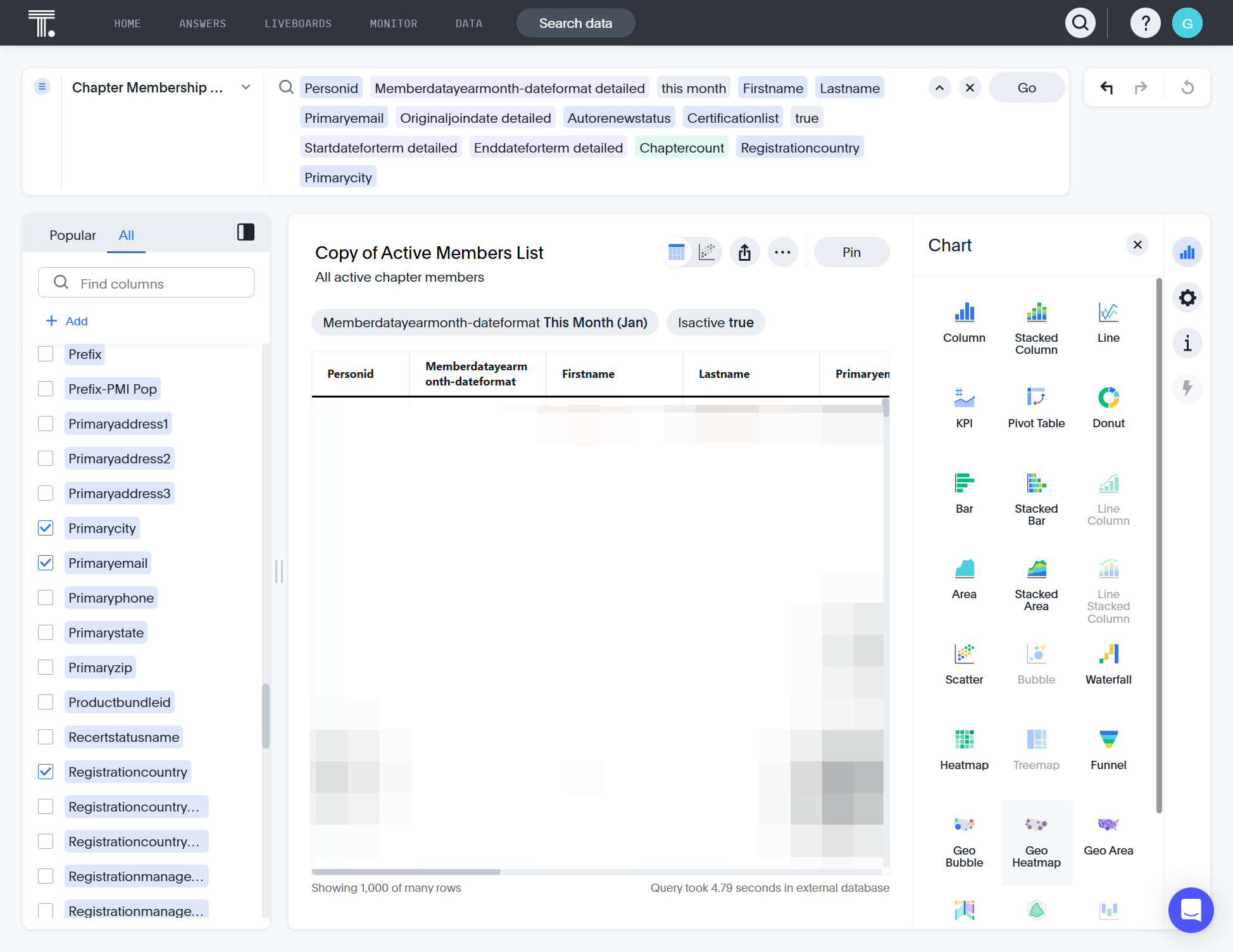Clear the search query with X
Image resolution: width=1233 pixels, height=952 pixels.
point(970,87)
